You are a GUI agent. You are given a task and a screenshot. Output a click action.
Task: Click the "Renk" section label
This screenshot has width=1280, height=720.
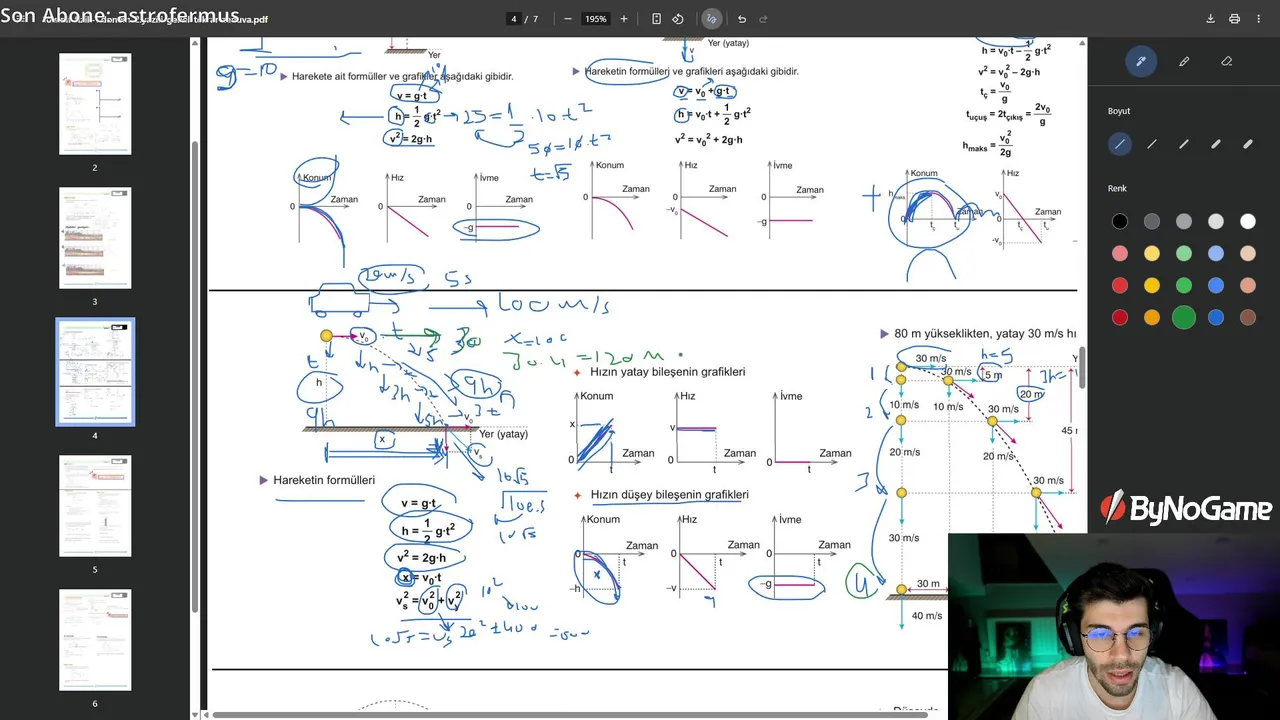pyautogui.click(x=1117, y=188)
